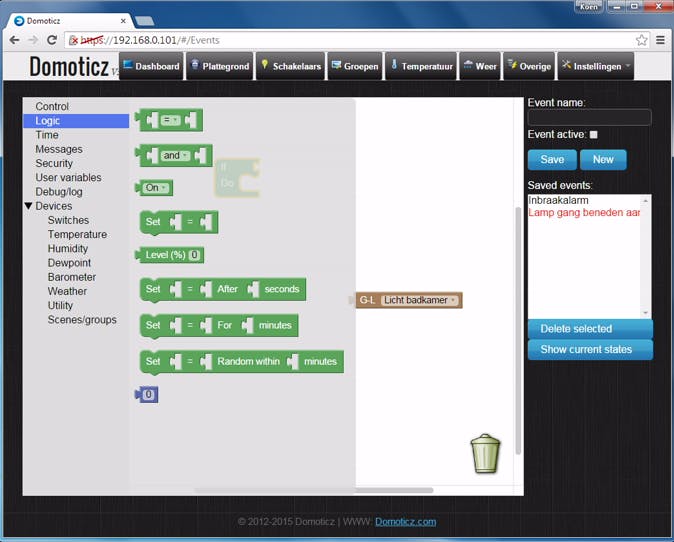674x542 pixels.
Task: Open the Dashboard tab
Action: 151,66
